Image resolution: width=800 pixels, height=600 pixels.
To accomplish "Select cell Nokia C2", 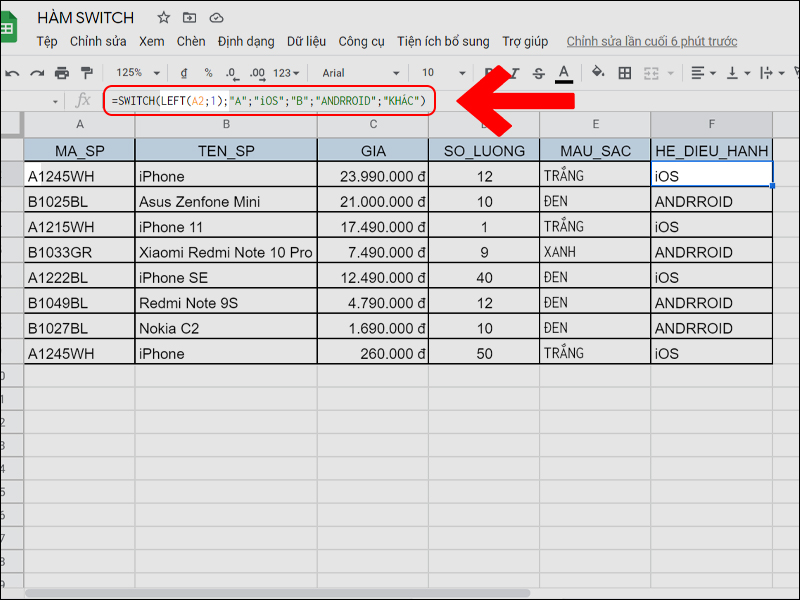I will click(x=226, y=328).
